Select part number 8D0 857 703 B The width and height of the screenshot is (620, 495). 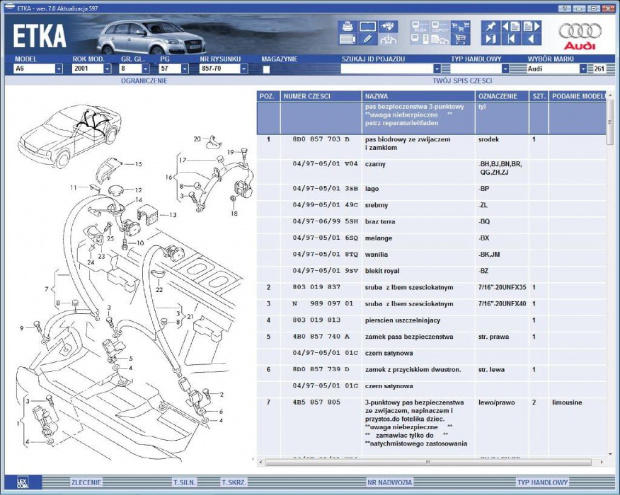[321, 139]
